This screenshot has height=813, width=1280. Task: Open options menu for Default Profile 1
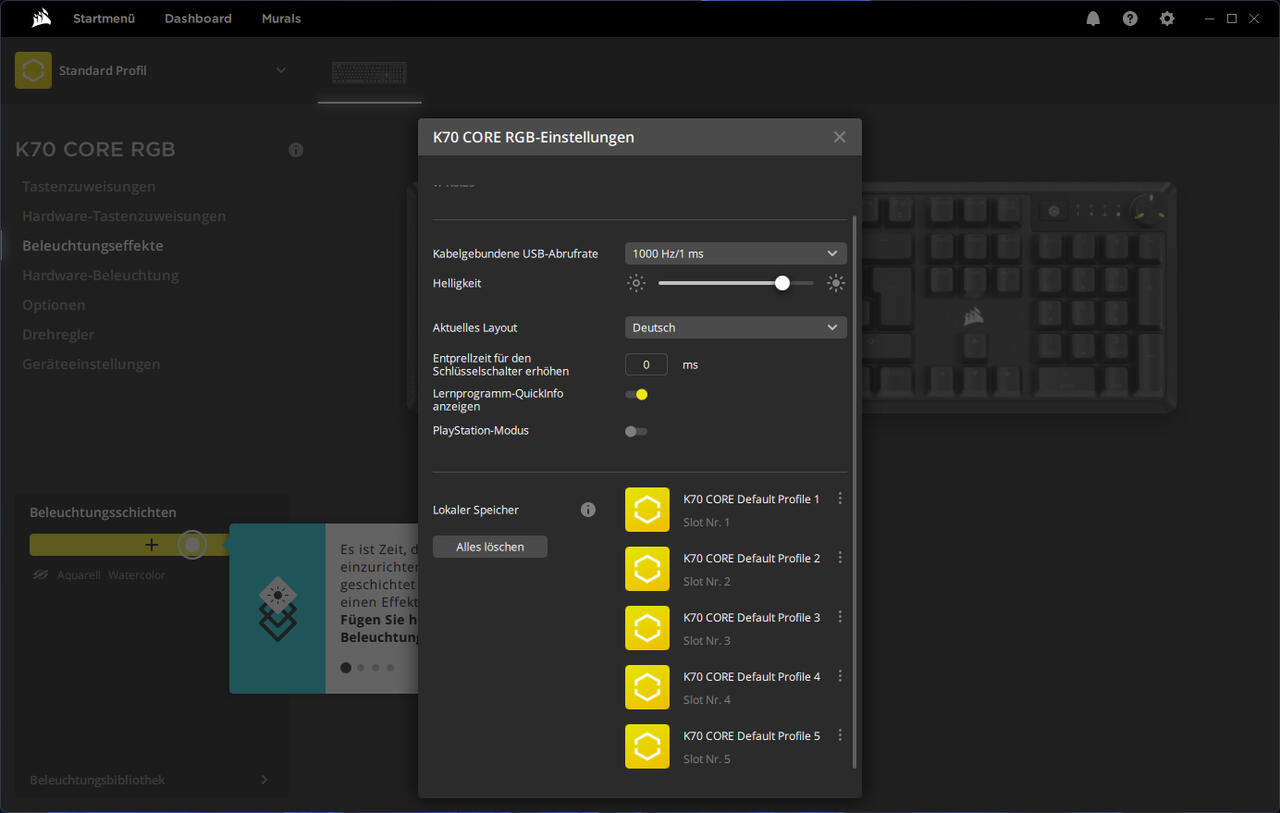pyautogui.click(x=840, y=498)
